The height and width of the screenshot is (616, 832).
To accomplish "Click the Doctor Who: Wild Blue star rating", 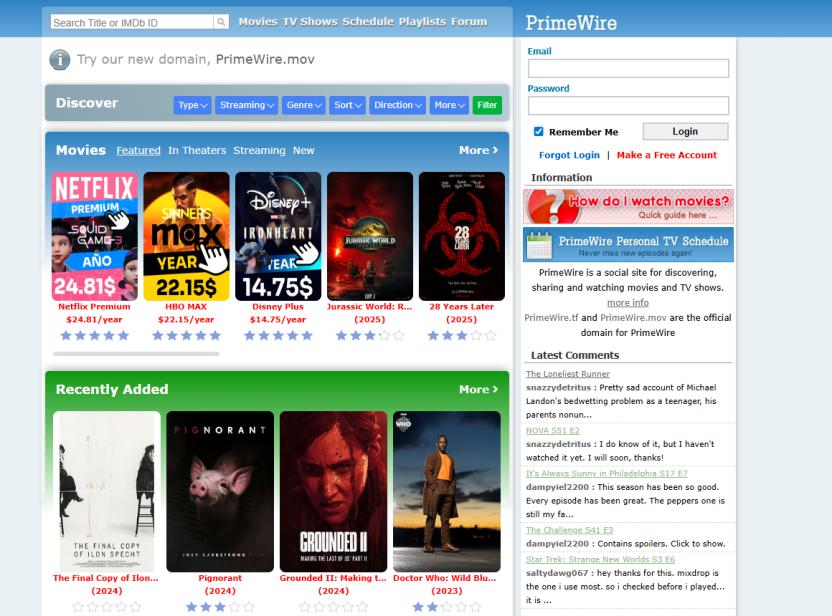I will (x=447, y=606).
